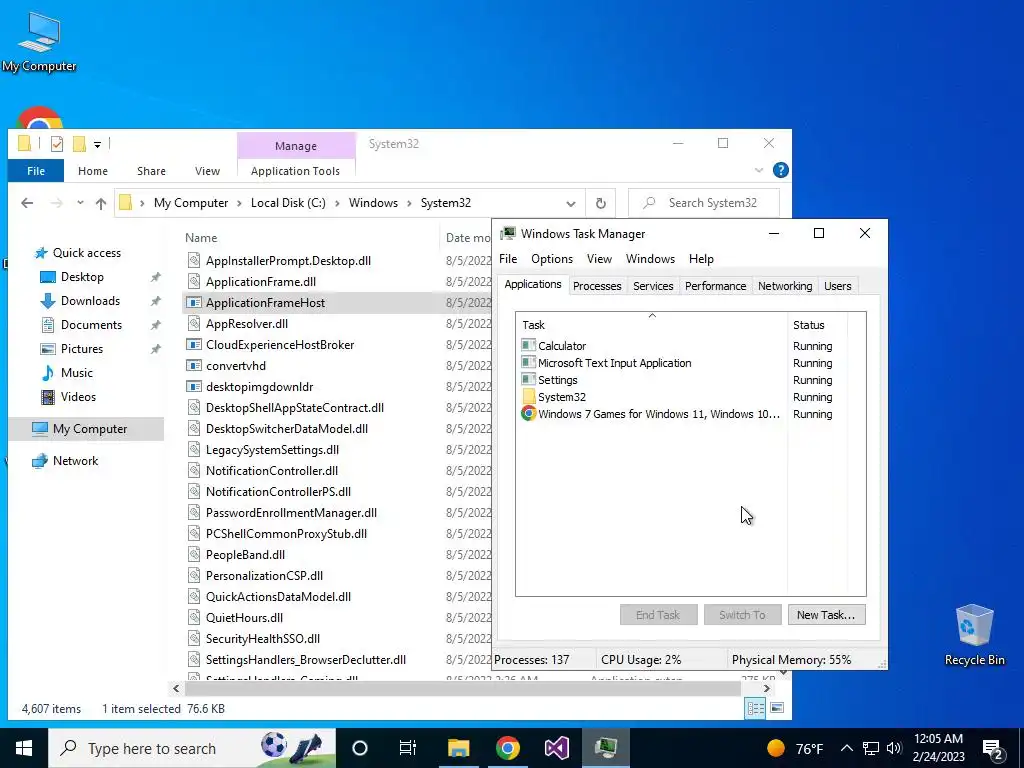
Task: Open the Explorer File tab
Action: coord(36,171)
